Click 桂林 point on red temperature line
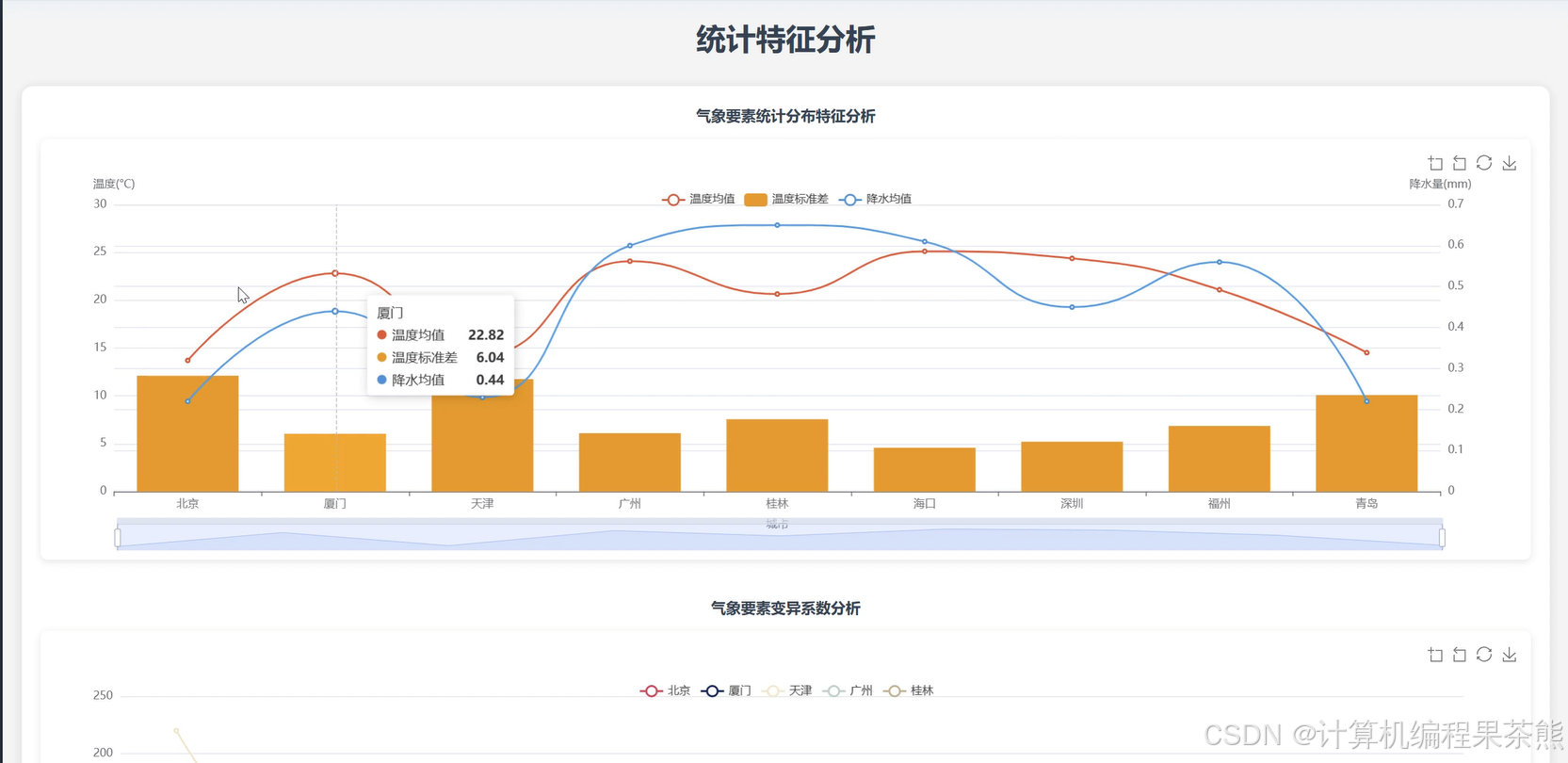The height and width of the screenshot is (763, 1568). pyautogui.click(x=777, y=294)
